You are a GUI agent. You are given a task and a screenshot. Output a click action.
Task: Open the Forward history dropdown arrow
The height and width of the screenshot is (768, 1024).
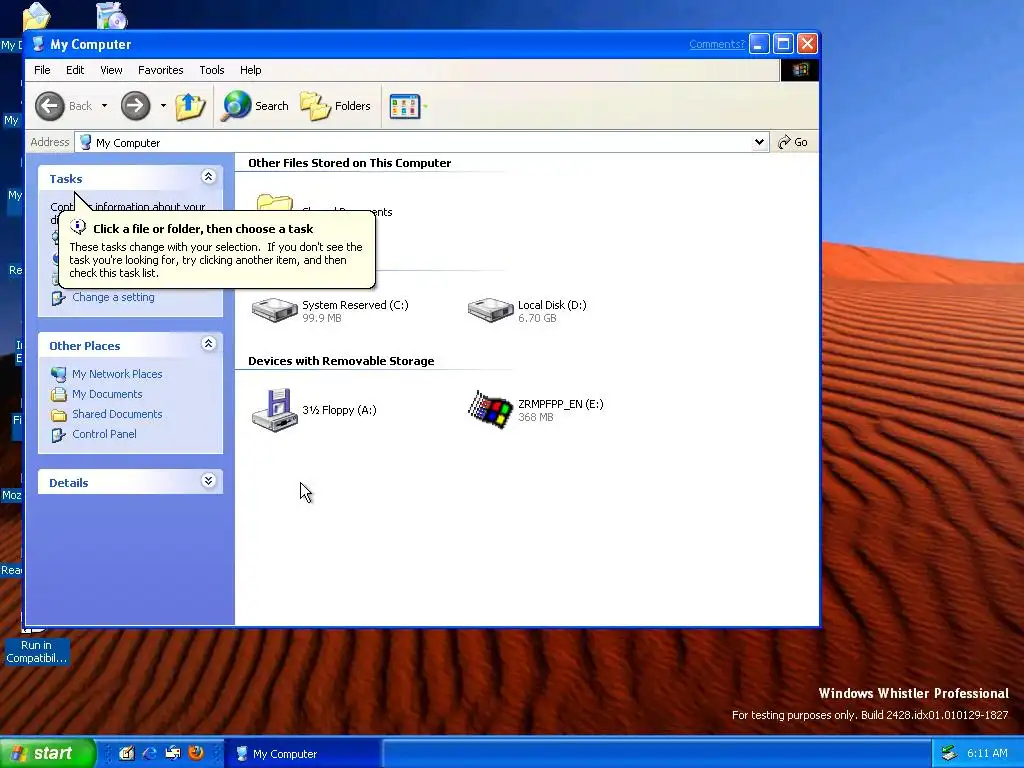coord(163,106)
